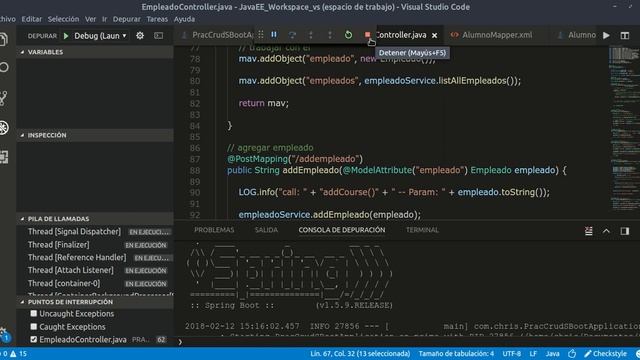The height and width of the screenshot is (360, 640).
Task: Step over in the debug toolbar
Action: (292, 35)
